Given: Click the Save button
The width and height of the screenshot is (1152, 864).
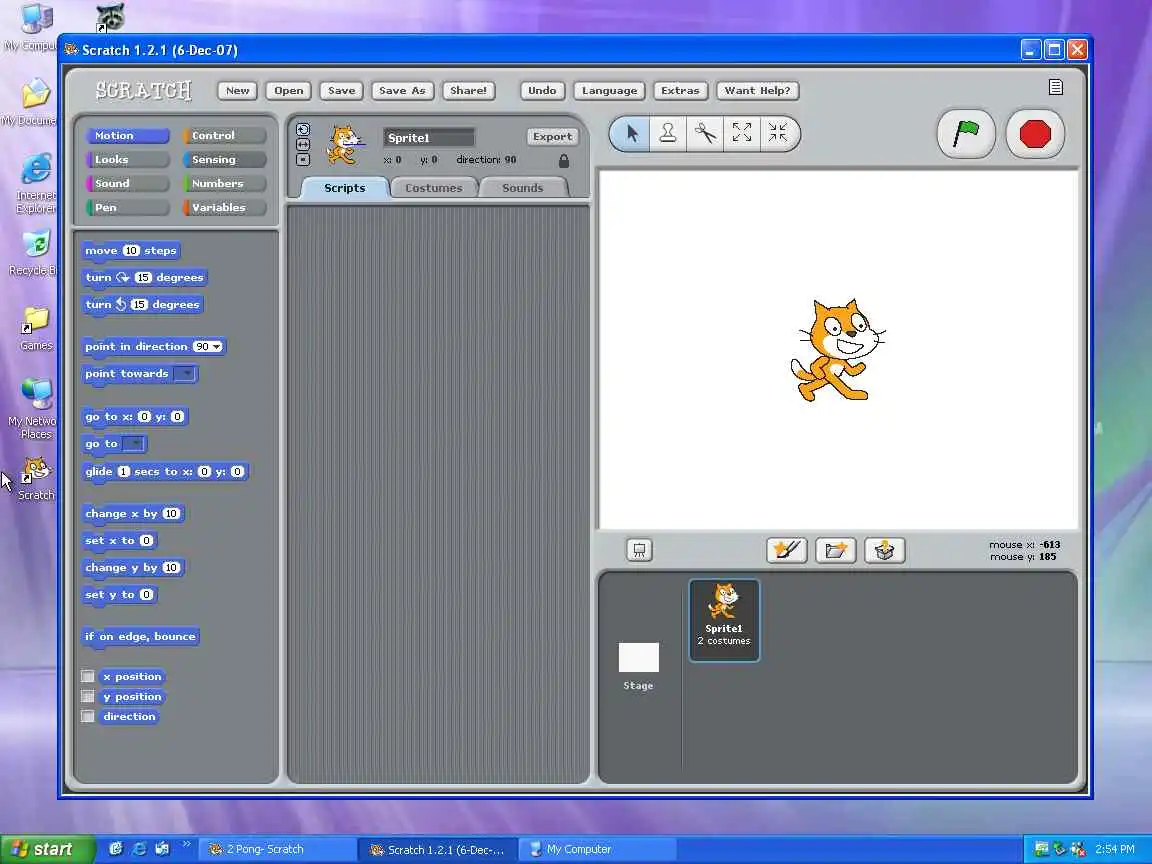Looking at the screenshot, I should pyautogui.click(x=342, y=90).
